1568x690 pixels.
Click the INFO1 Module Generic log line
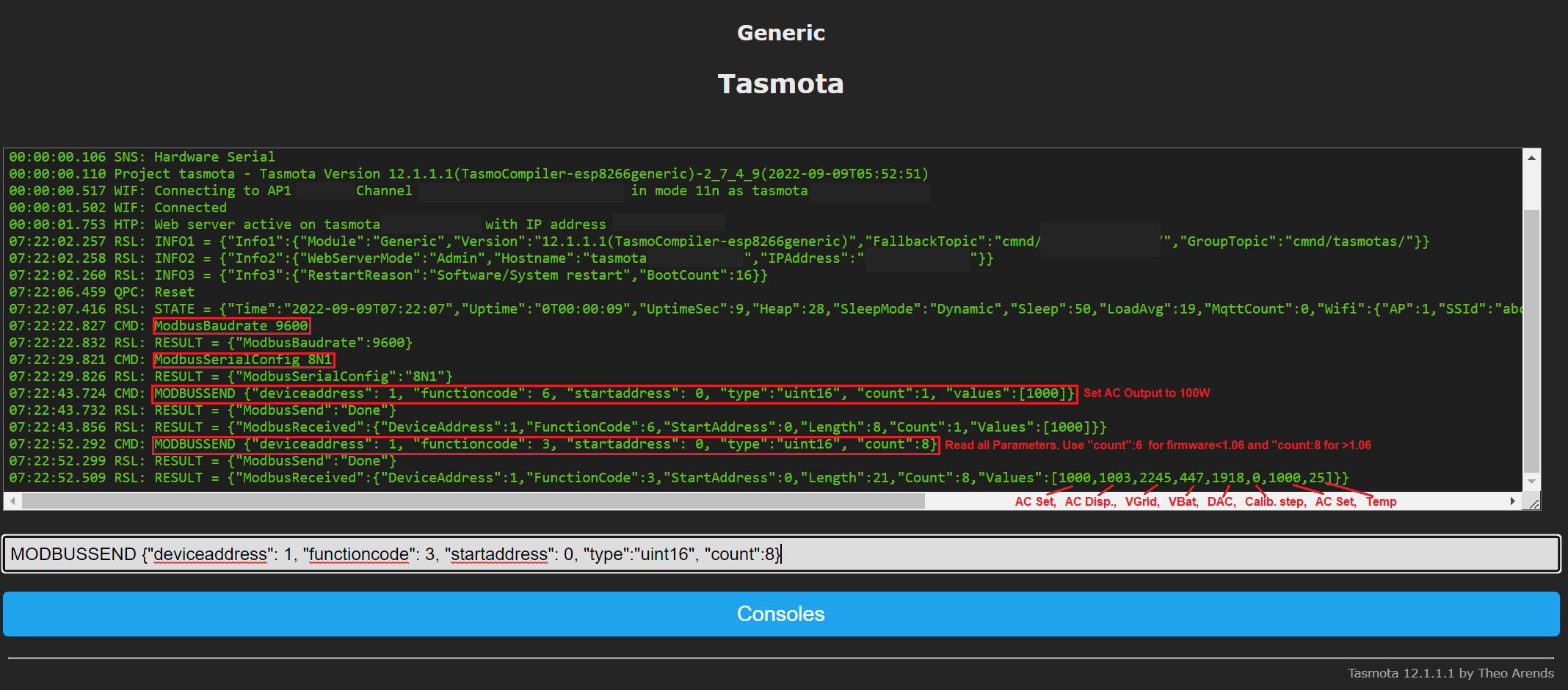pos(719,241)
